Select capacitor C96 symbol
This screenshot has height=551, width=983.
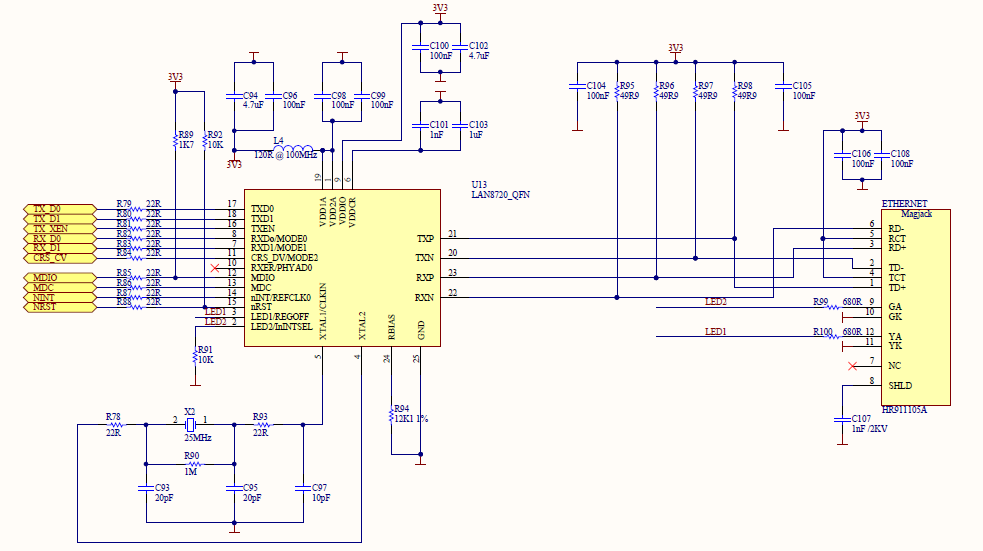[273, 97]
